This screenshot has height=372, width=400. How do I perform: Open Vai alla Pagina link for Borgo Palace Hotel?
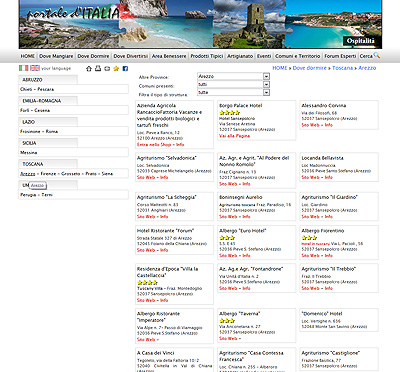point(234,136)
